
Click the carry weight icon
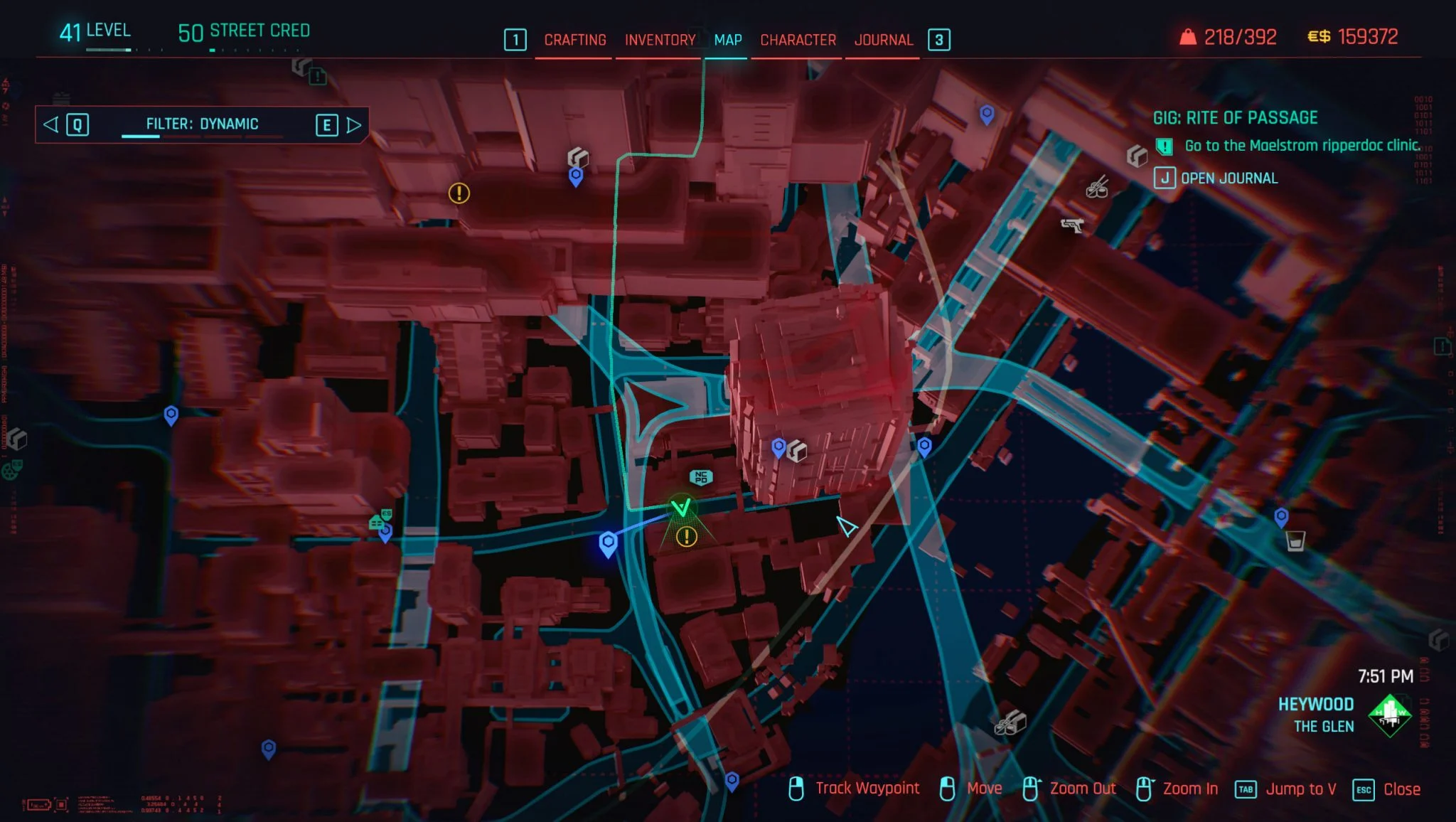[1188, 37]
